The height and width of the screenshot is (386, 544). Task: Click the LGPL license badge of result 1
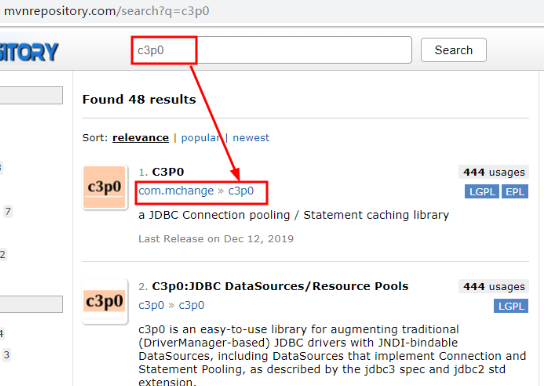click(482, 191)
